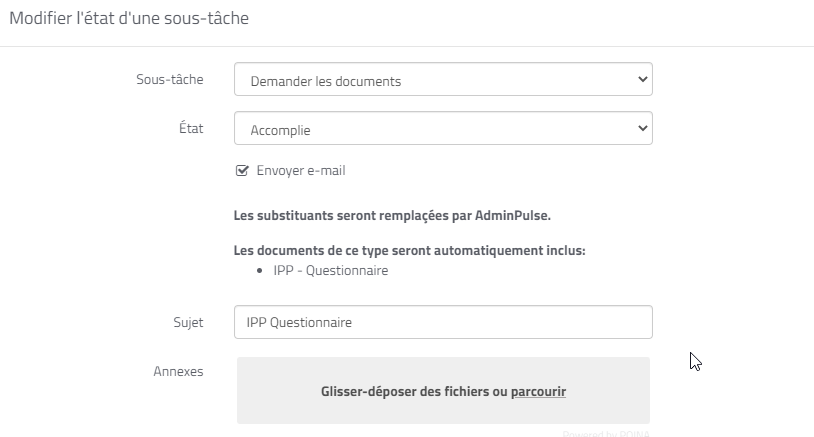Click the "État" field label

coord(189,128)
